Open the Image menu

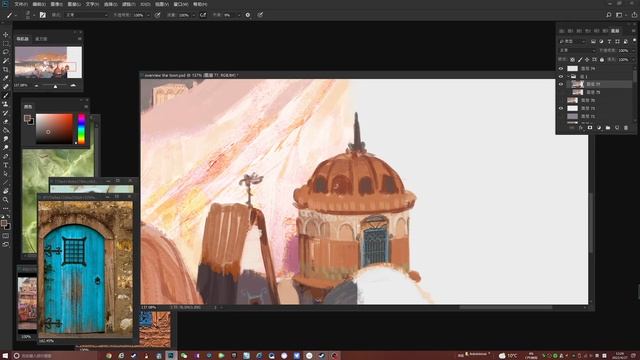point(57,4)
